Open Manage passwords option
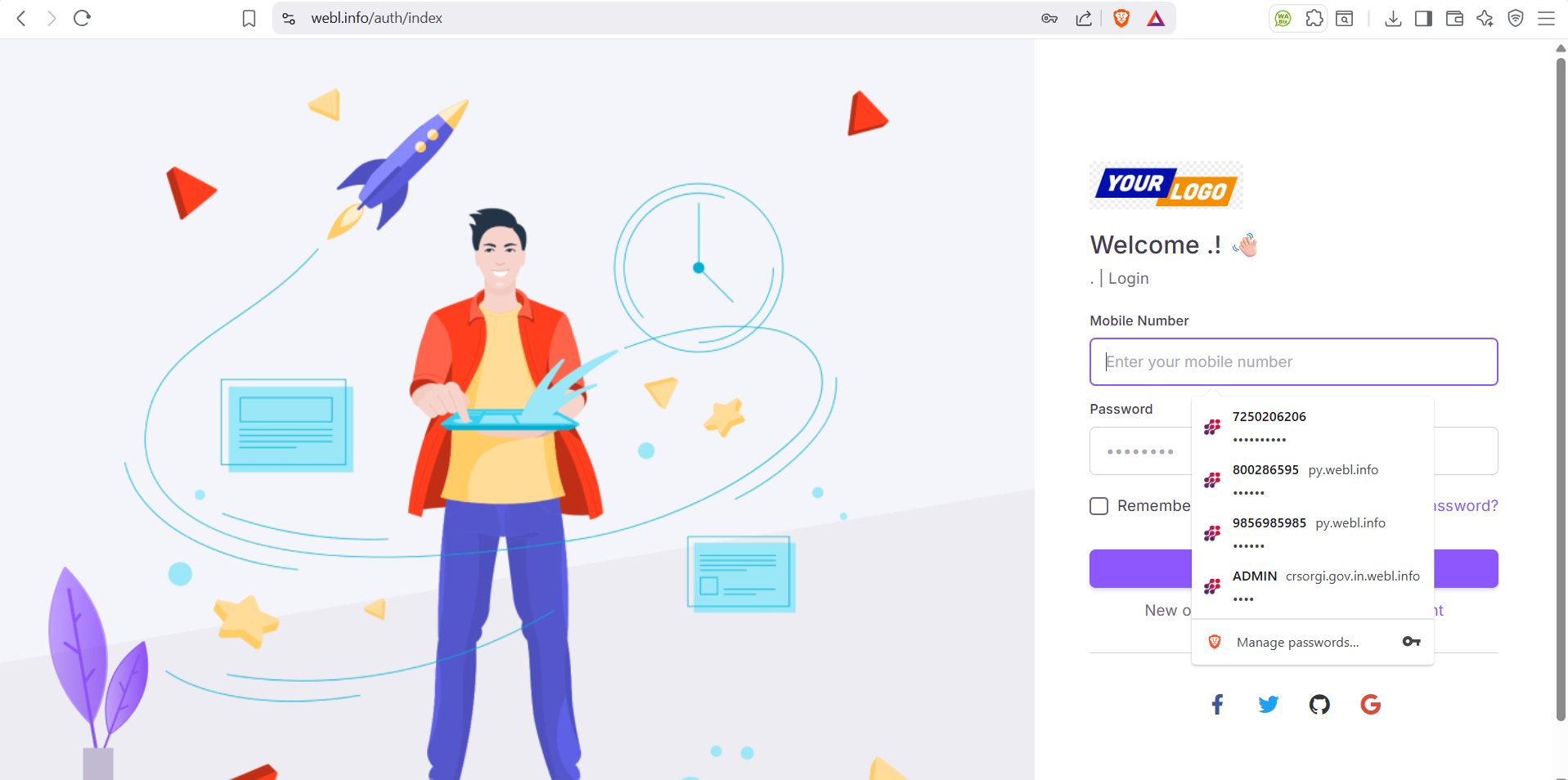The width and height of the screenshot is (1568, 780). [x=1297, y=642]
